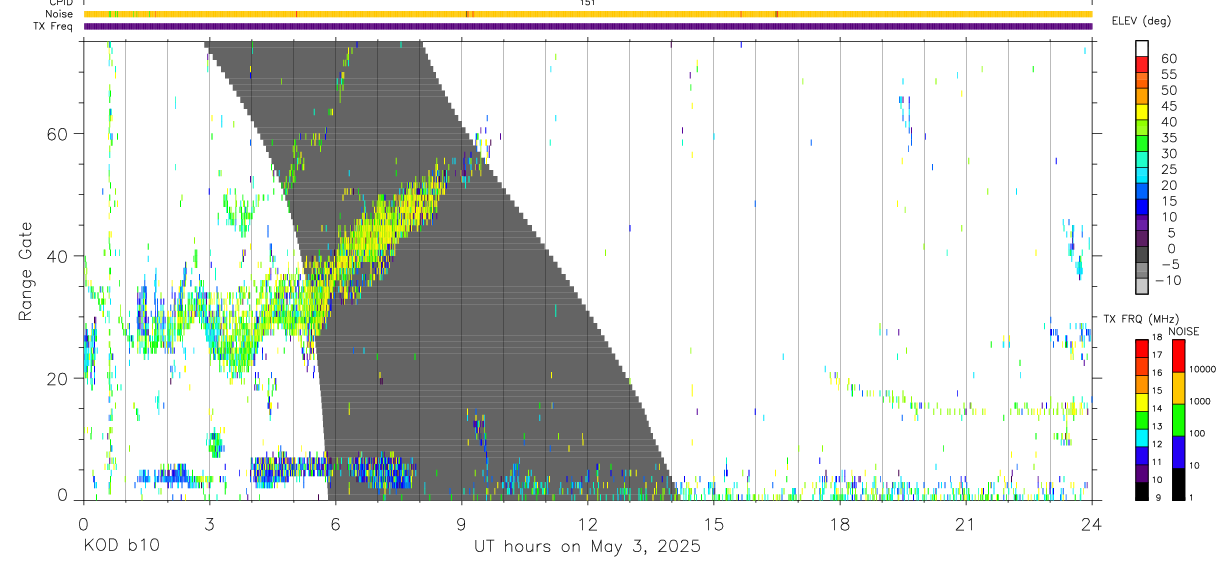
Task: Click the 'Range Gate' y-axis title
Action: 27,272
